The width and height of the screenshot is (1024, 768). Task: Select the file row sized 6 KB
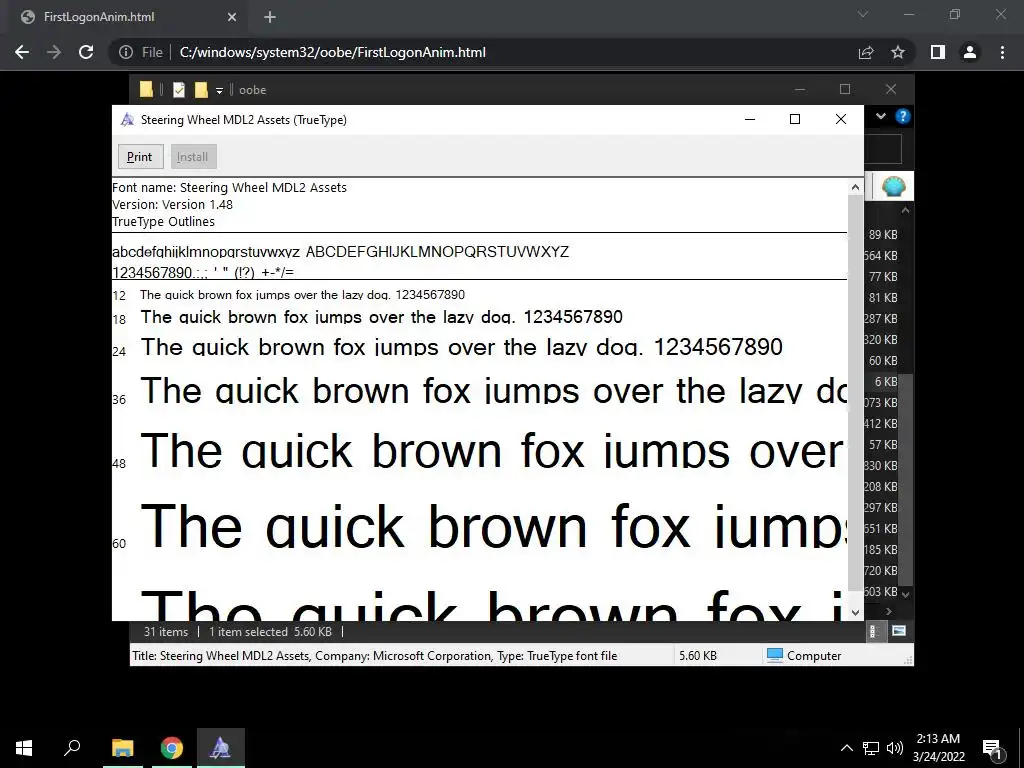click(882, 381)
